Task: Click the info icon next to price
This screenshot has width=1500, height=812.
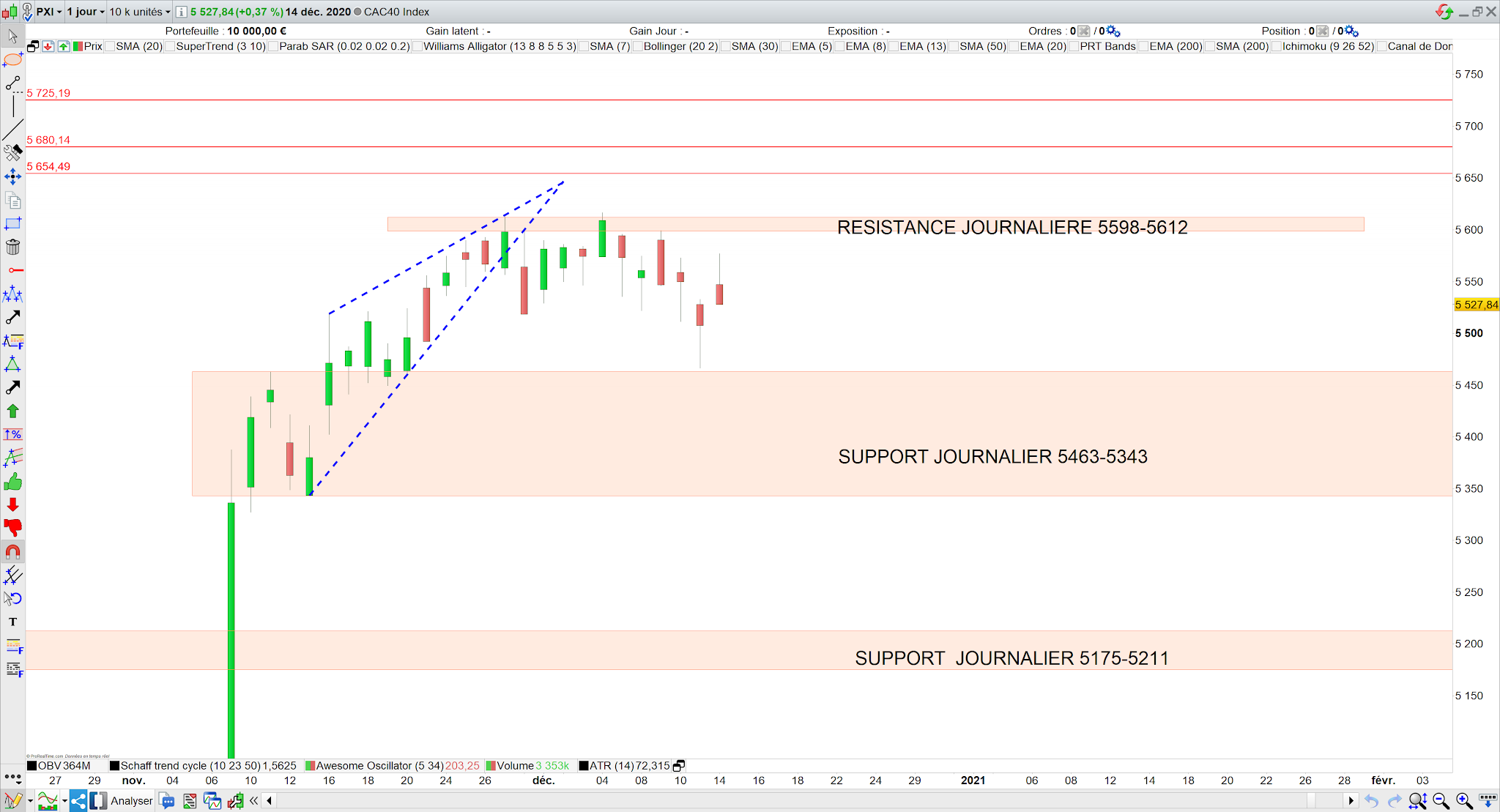Action: click(181, 12)
